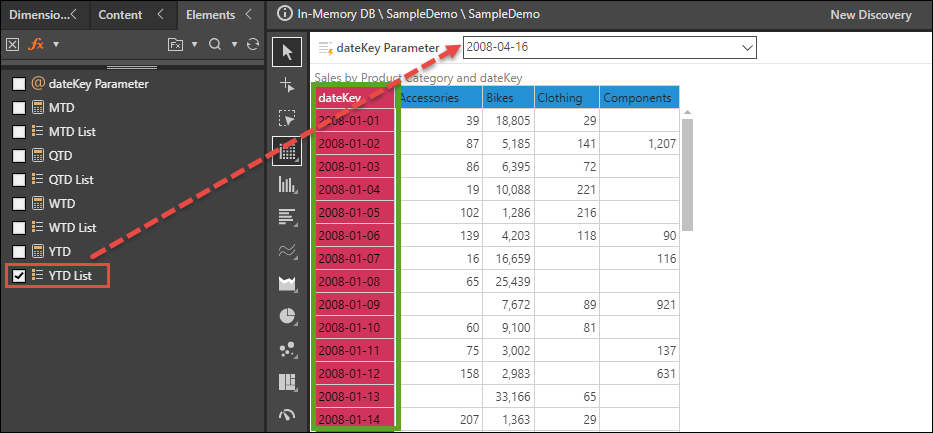Click the New Discovery button
This screenshot has height=433, width=933.
coord(870,15)
